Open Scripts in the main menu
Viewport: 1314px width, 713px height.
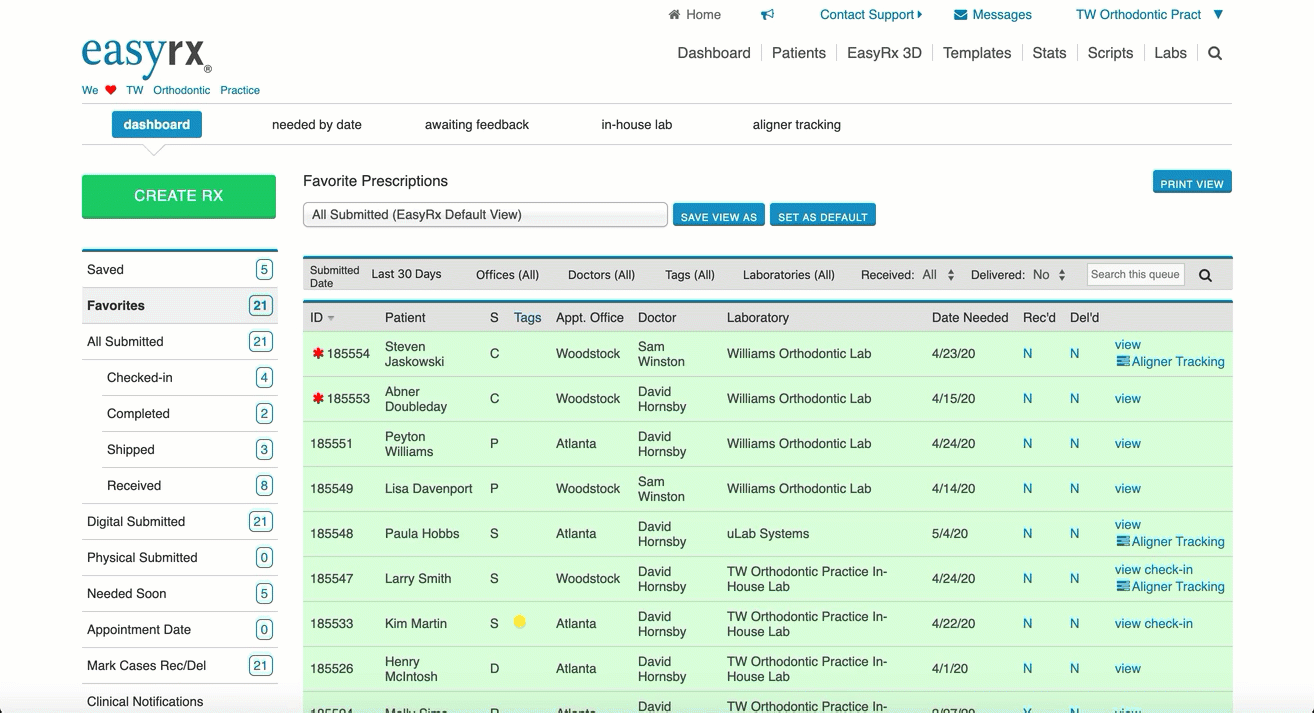1110,53
